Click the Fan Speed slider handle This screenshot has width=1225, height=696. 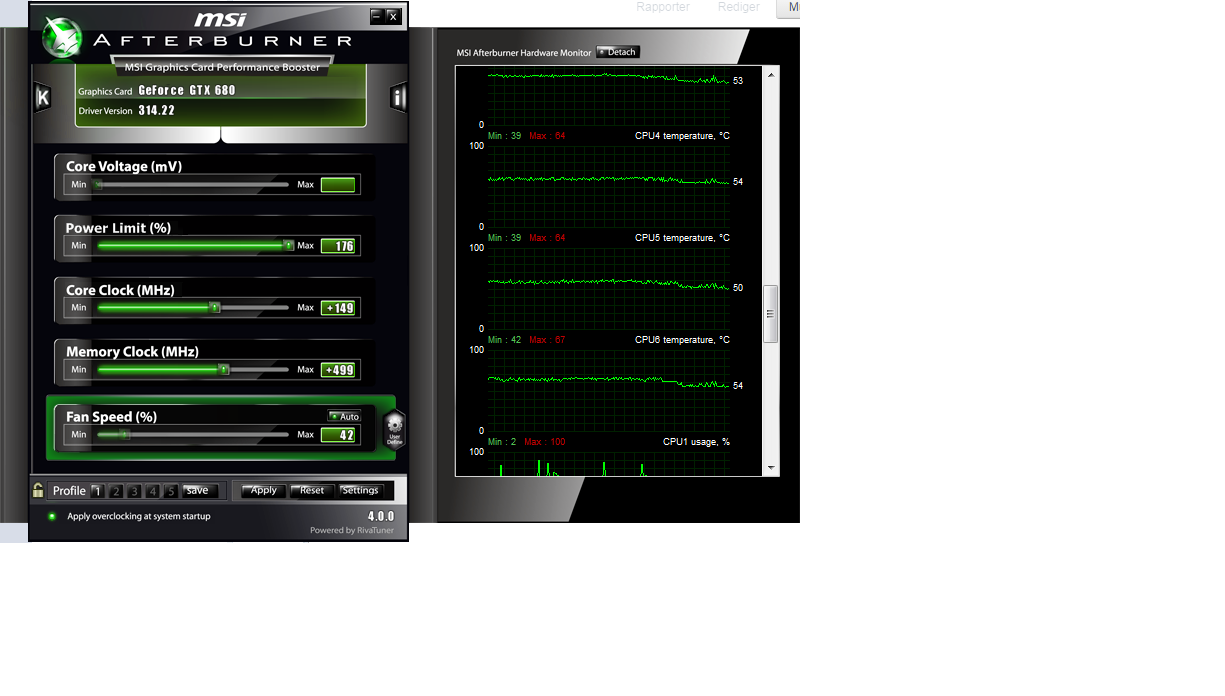click(124, 435)
